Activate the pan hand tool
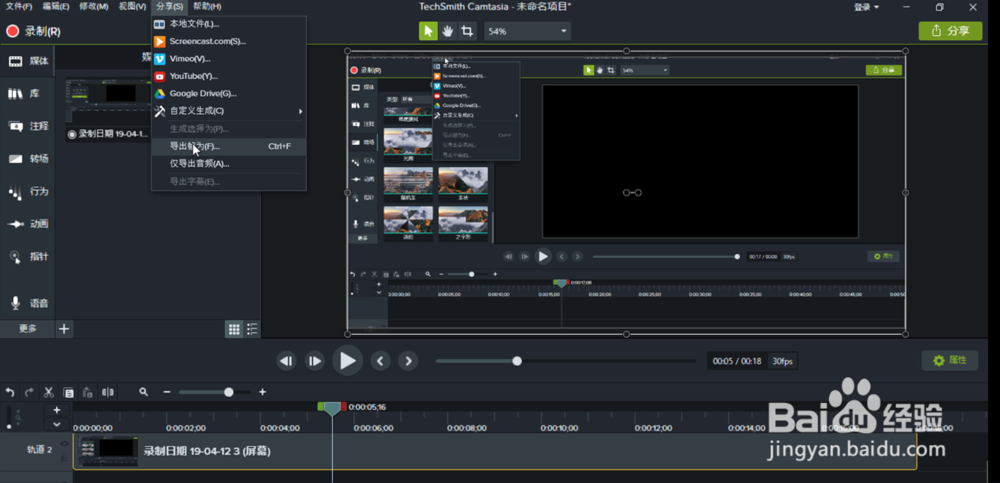This screenshot has width=1000, height=483. [448, 31]
